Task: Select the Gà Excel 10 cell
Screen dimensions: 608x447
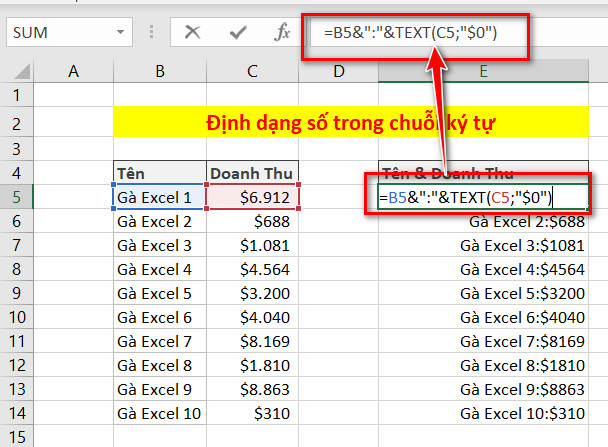Action: 159,413
